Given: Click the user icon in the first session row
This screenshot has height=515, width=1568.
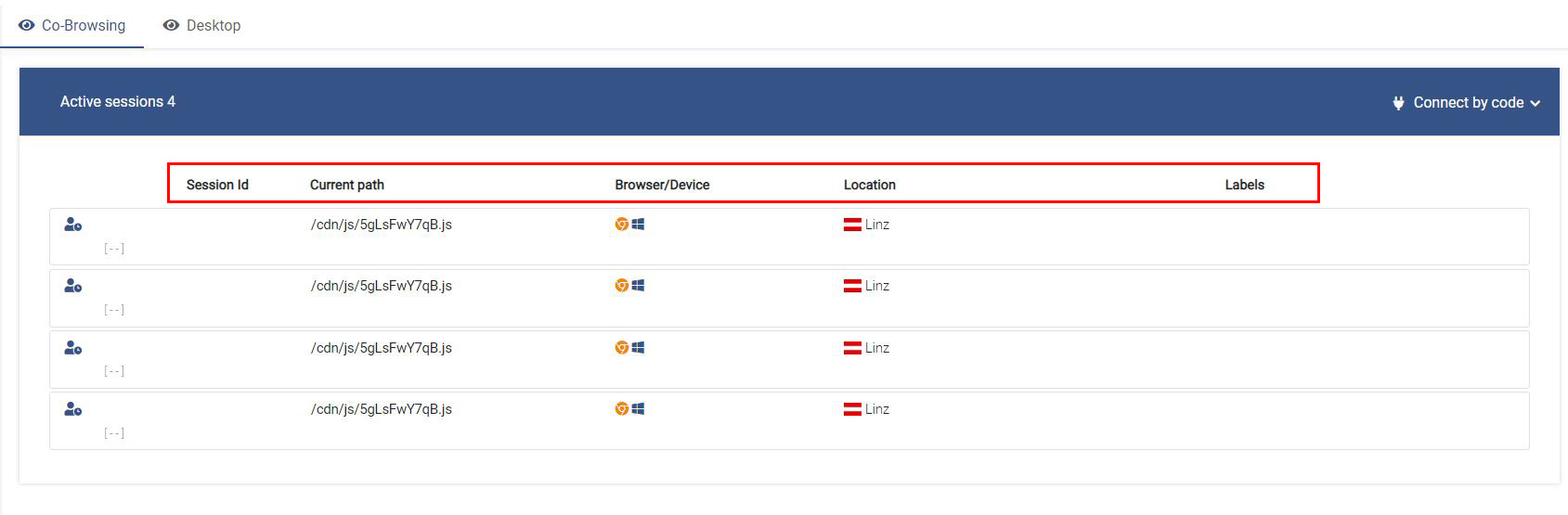Looking at the screenshot, I should coord(72,225).
